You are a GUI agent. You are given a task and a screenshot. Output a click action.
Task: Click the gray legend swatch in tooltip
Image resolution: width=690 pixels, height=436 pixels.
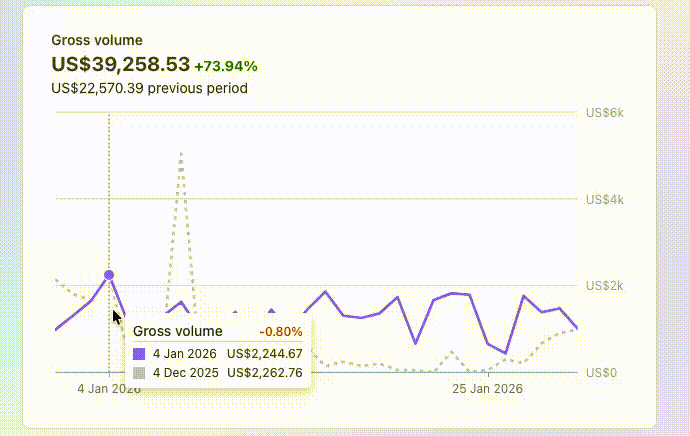coord(139,373)
